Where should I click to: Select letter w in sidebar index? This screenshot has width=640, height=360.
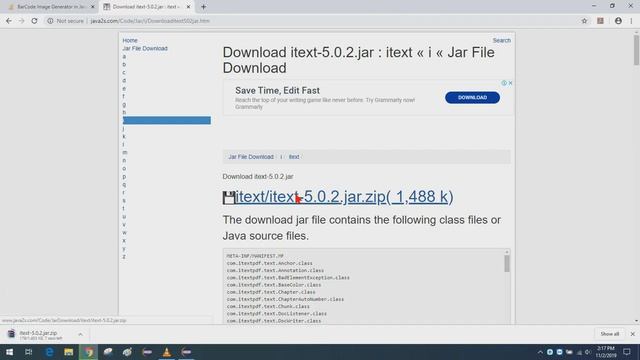click(124, 233)
